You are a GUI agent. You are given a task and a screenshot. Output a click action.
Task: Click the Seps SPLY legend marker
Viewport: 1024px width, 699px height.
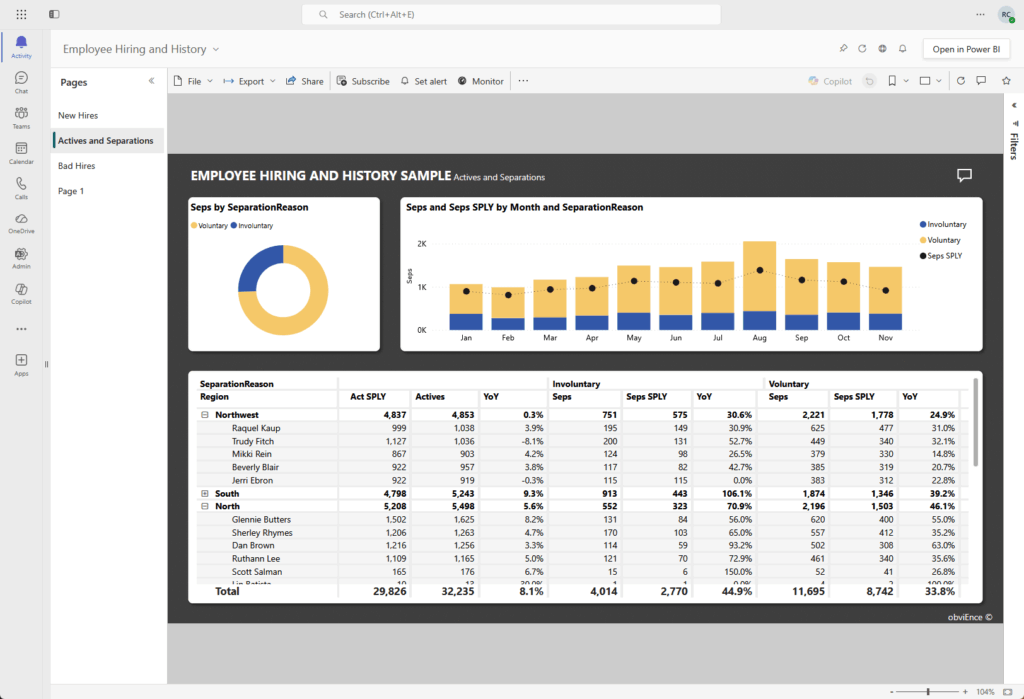[x=923, y=255]
